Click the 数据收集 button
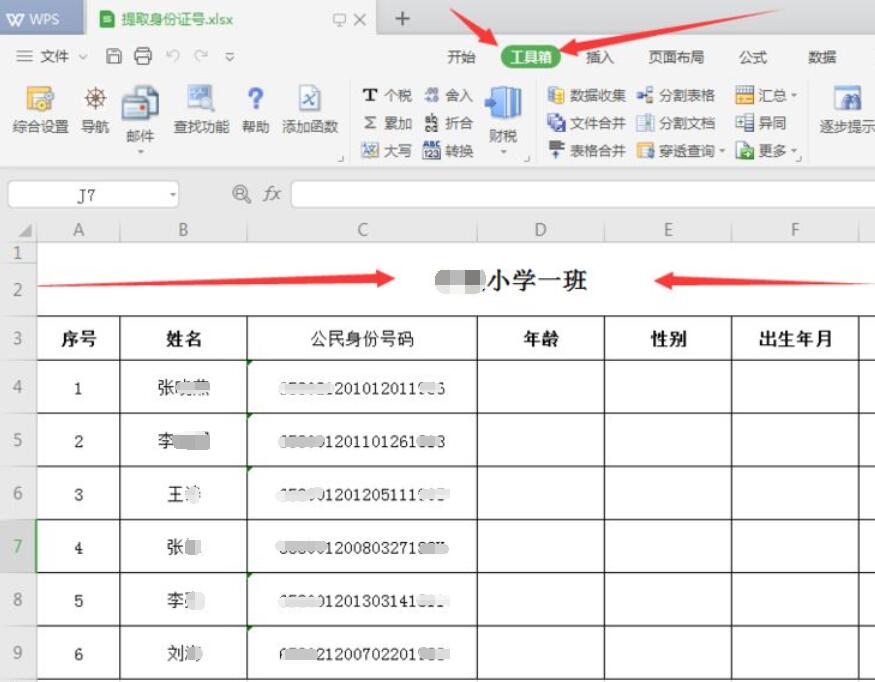 [587, 95]
